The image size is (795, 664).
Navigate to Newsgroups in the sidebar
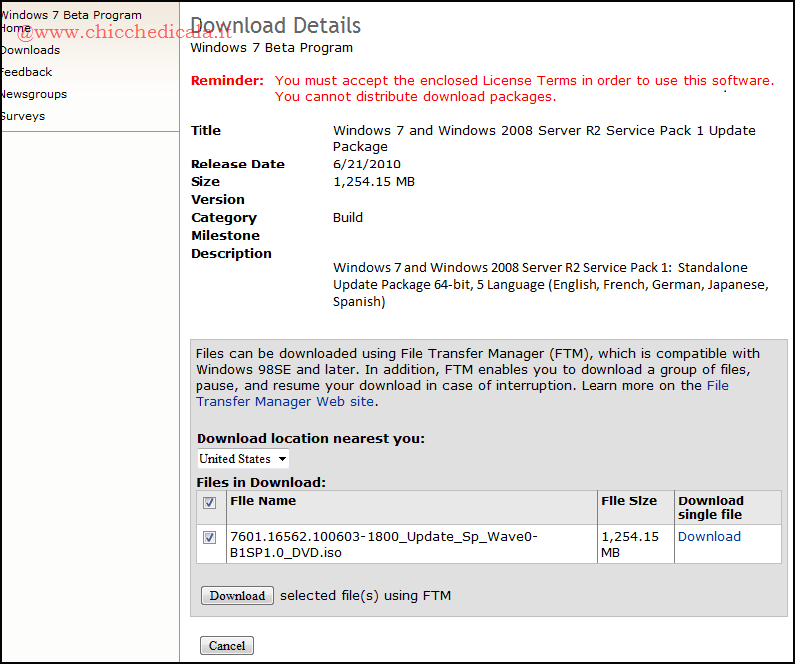pos(33,94)
